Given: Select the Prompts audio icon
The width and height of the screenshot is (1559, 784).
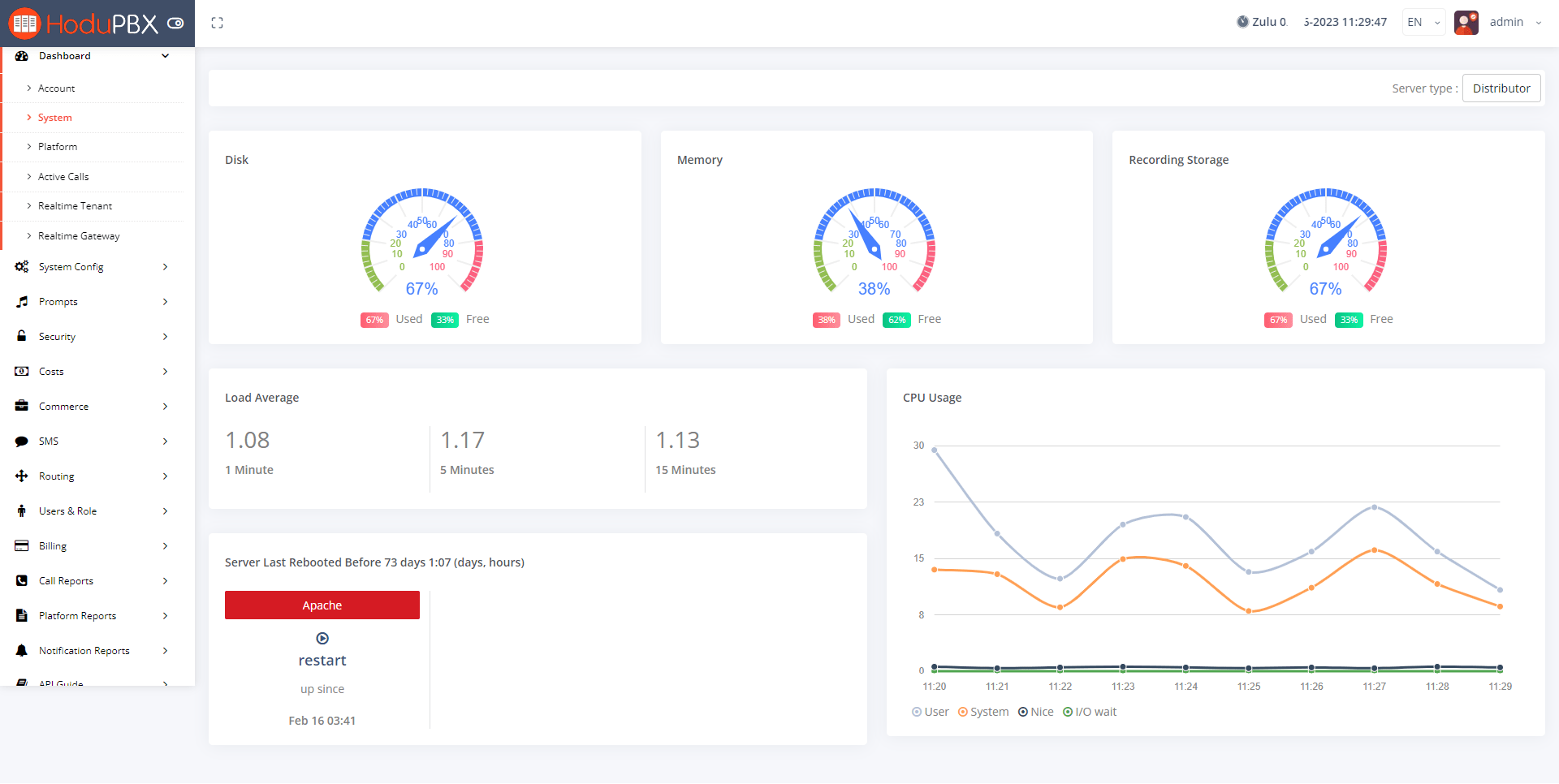Looking at the screenshot, I should coord(22,301).
